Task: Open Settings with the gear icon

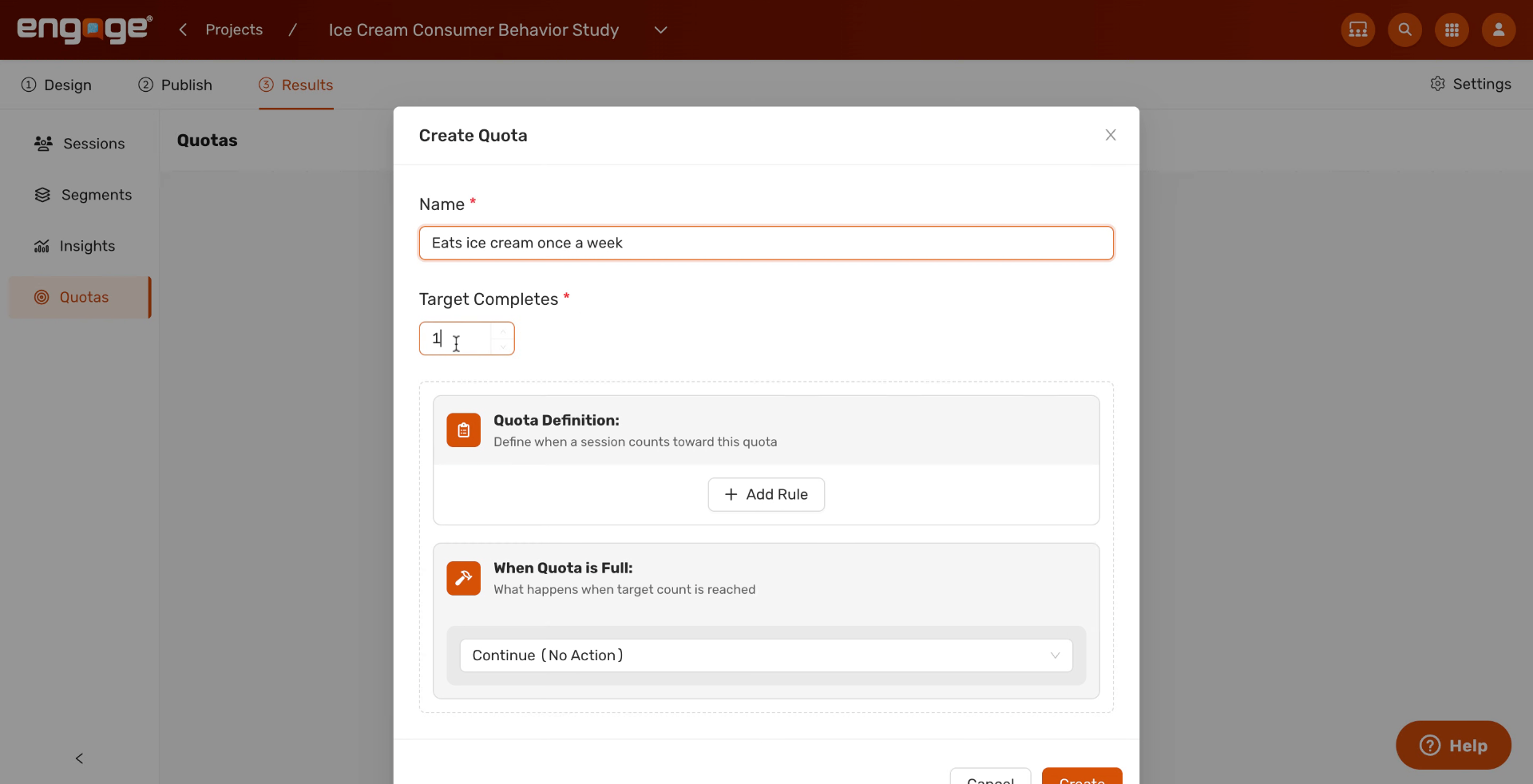Action: click(1471, 84)
